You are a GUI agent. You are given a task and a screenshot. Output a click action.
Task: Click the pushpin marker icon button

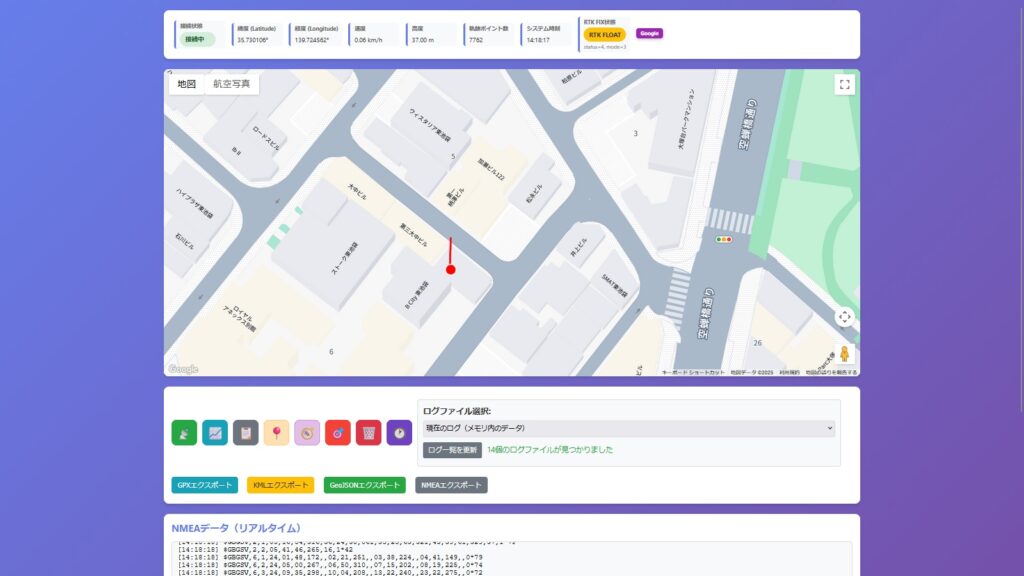[x=276, y=433]
